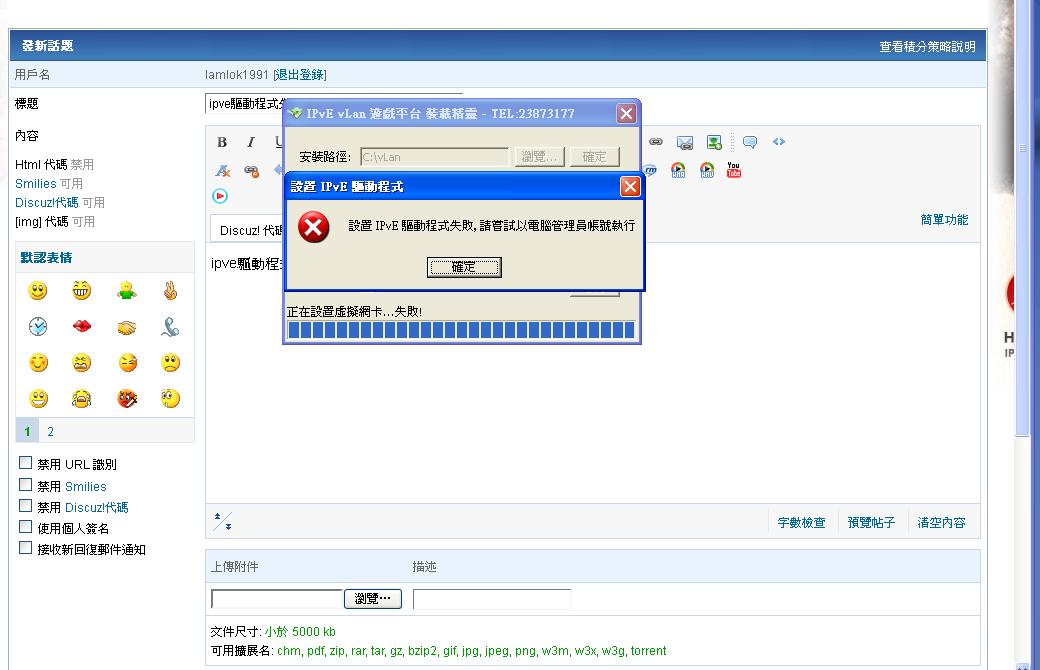Tick the 禁用 Smilies checkbox
Screen dimensions: 1040x670
[26, 485]
